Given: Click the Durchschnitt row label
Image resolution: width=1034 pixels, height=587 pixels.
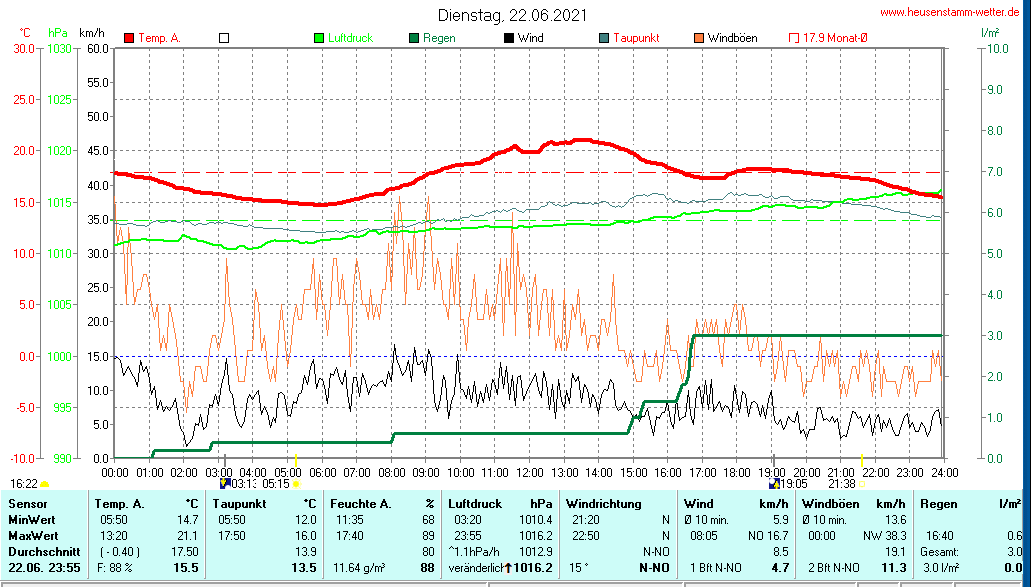Looking at the screenshot, I should pyautogui.click(x=44, y=551).
